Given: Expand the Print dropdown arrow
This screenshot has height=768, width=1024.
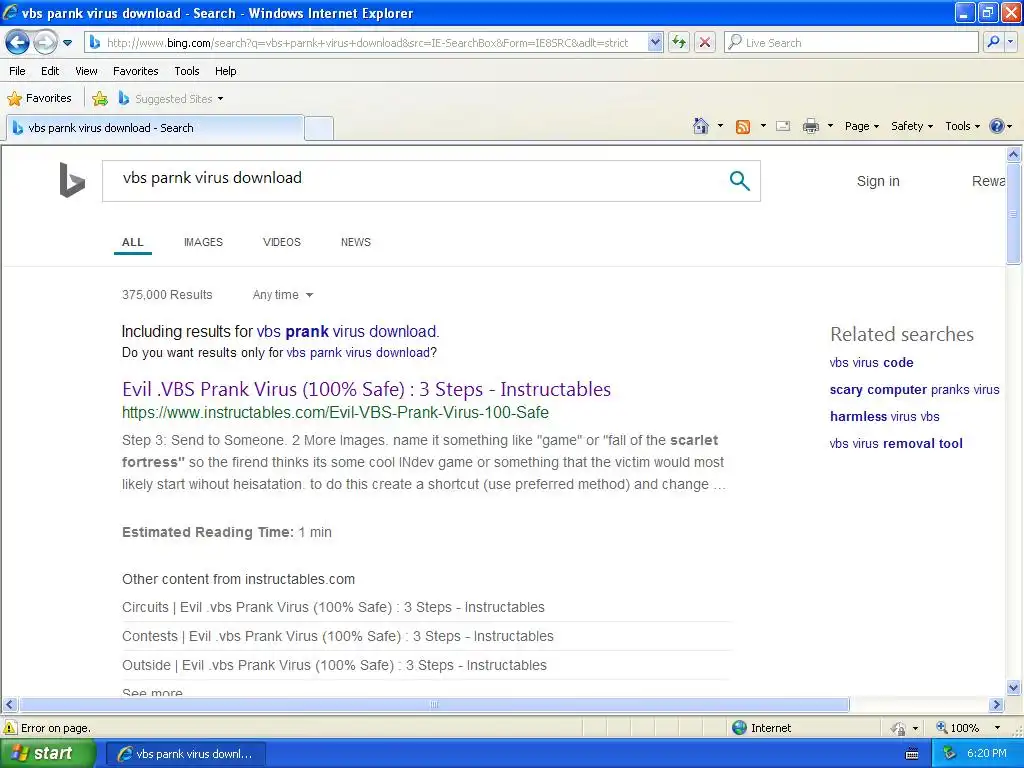Looking at the screenshot, I should click(830, 126).
